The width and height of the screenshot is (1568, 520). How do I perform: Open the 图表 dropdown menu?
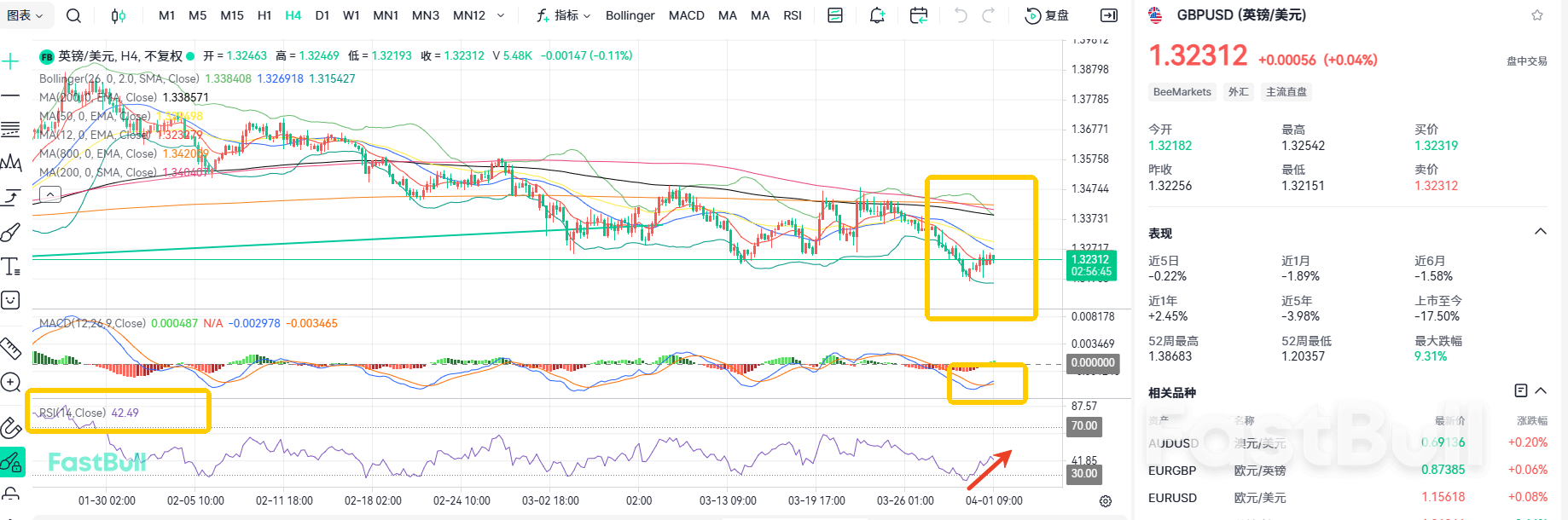coord(26,15)
